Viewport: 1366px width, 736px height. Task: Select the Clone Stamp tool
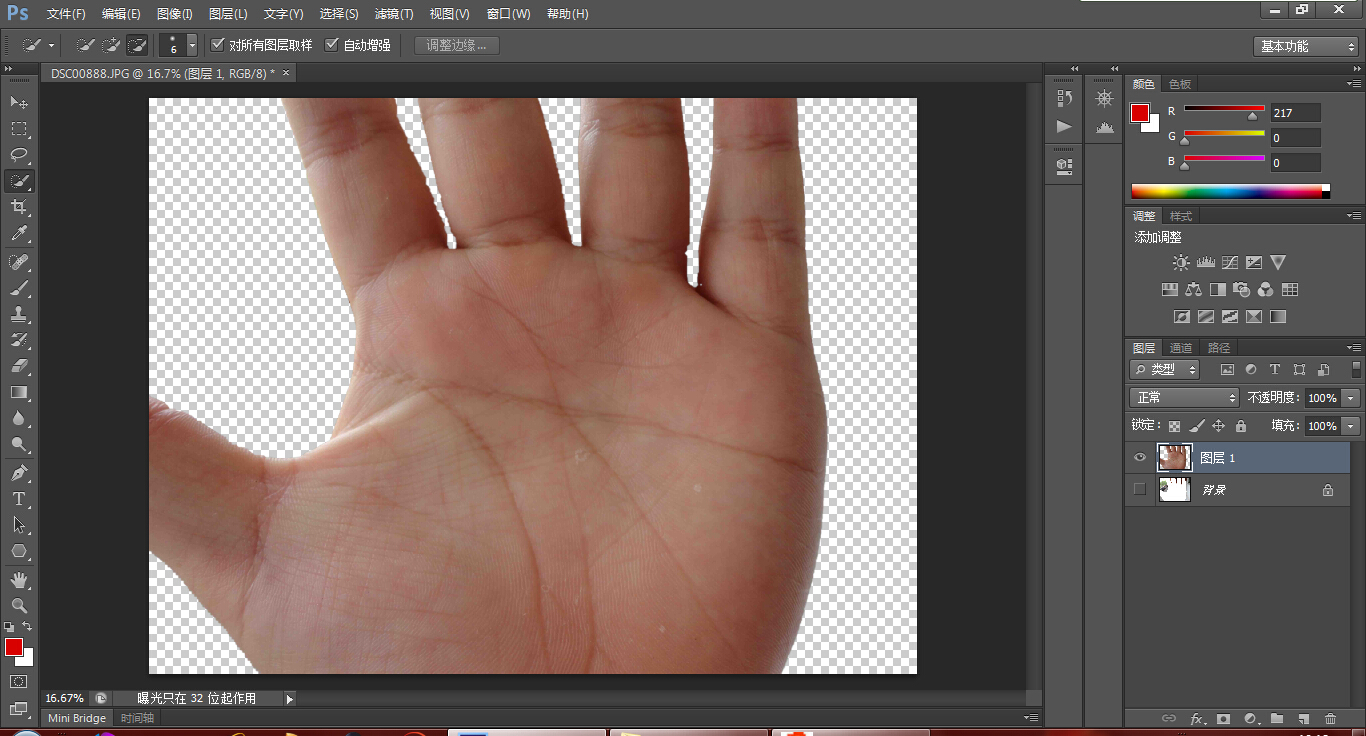[19, 314]
